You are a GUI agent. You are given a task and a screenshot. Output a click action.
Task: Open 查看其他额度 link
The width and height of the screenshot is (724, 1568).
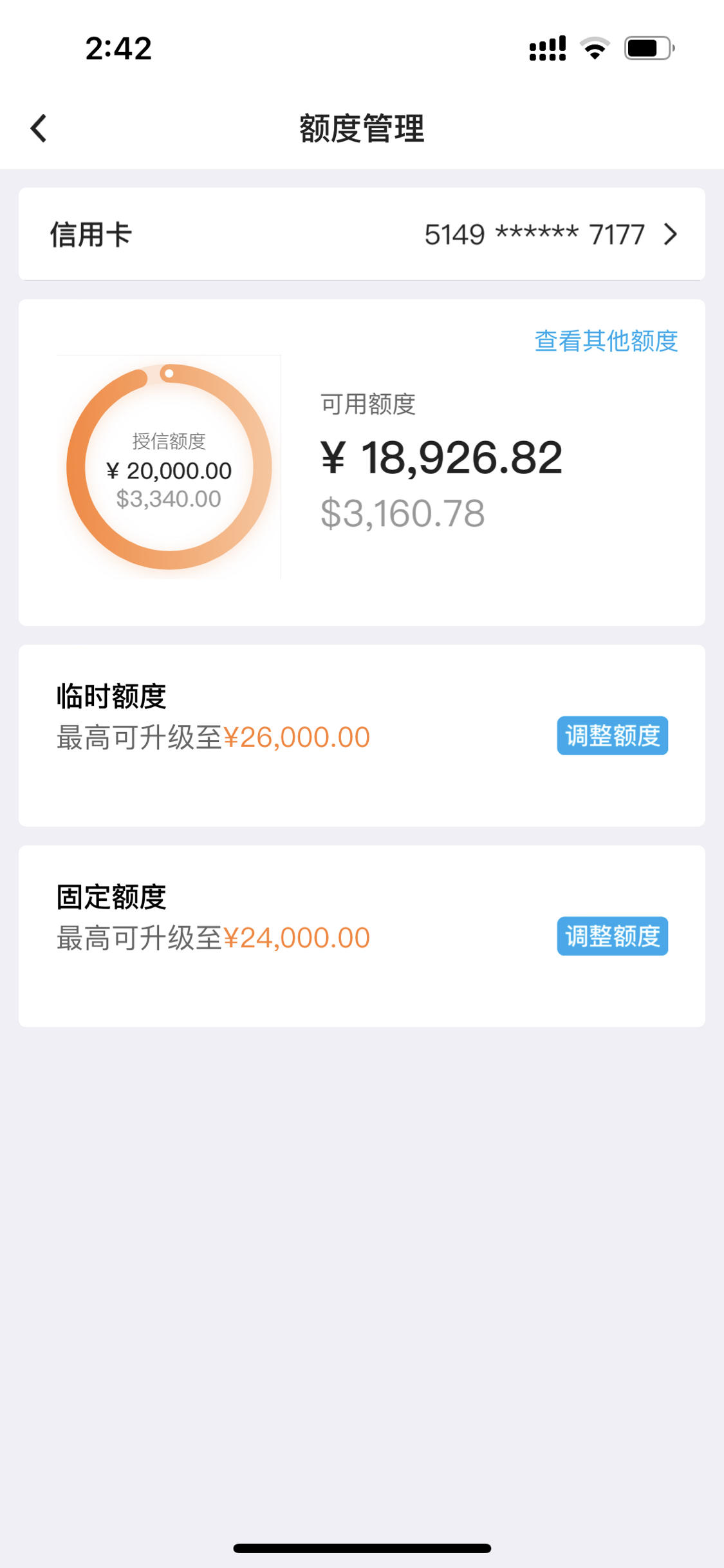pyautogui.click(x=606, y=341)
